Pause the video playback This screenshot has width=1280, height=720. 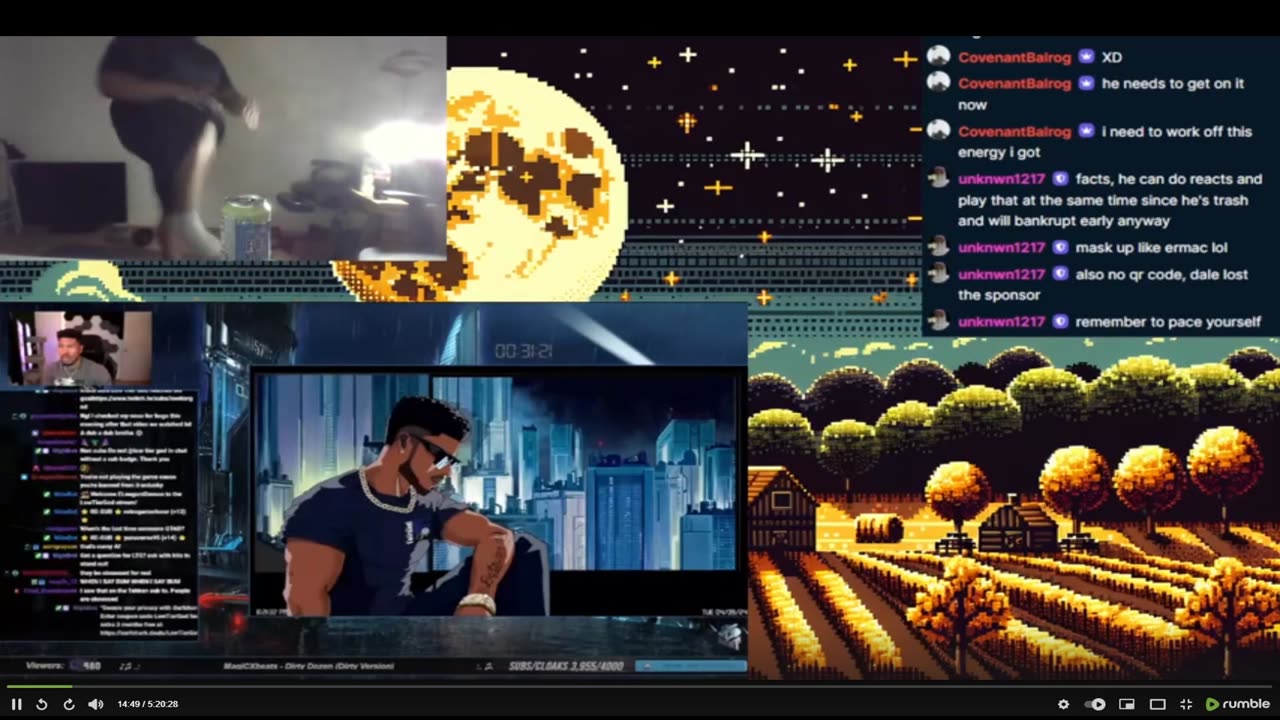click(x=17, y=704)
